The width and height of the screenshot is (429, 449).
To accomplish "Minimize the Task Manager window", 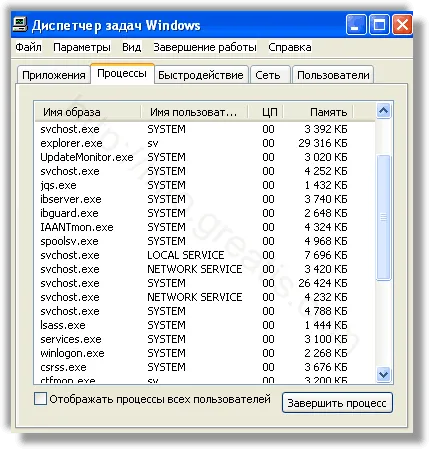I will (x=356, y=25).
